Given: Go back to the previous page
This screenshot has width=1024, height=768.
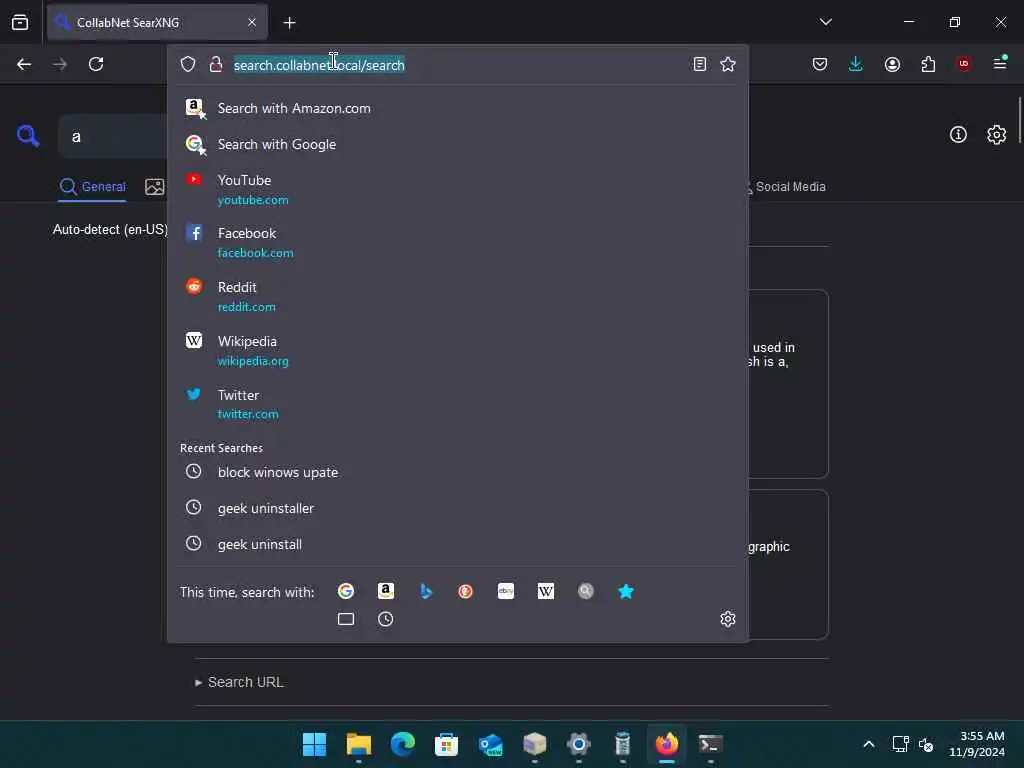Looking at the screenshot, I should (24, 64).
